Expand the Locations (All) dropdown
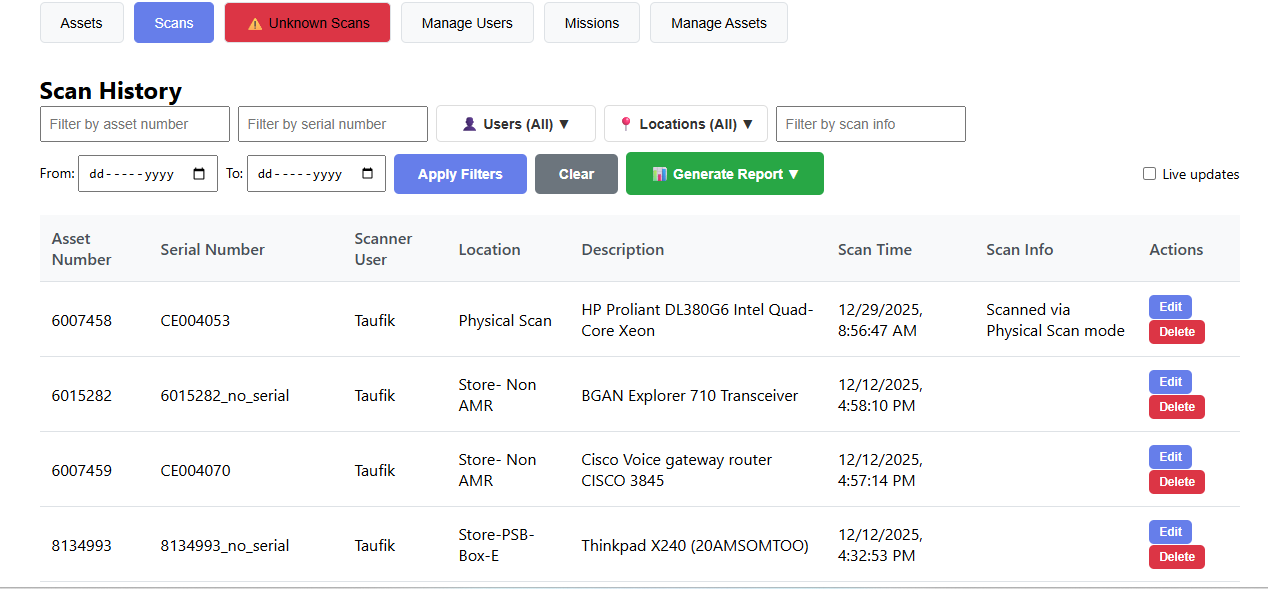Screen dimensions: 1268x589 click(x=686, y=124)
